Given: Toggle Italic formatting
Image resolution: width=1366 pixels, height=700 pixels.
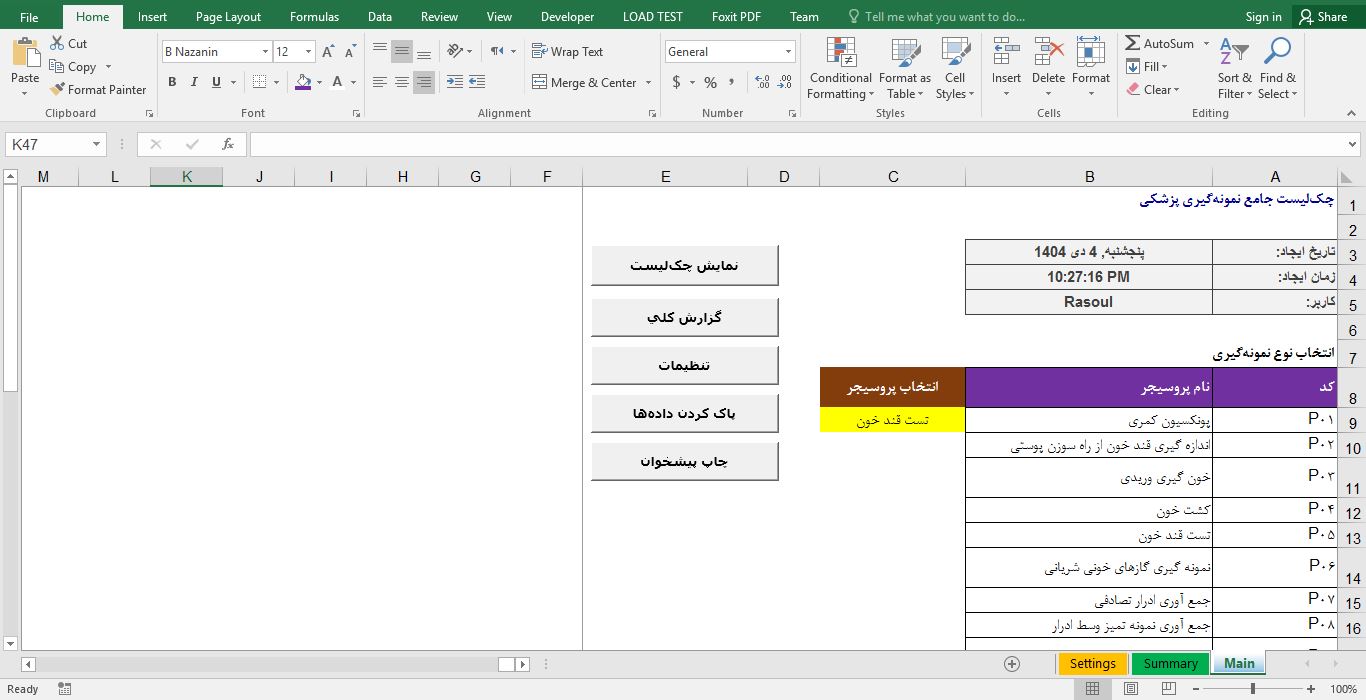Looking at the screenshot, I should [x=194, y=83].
